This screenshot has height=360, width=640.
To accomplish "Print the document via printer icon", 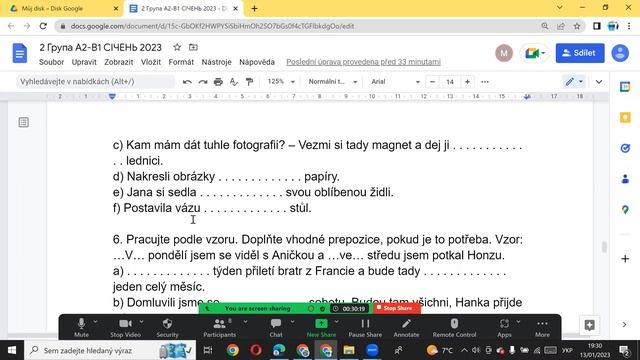I will pyautogui.click(x=218, y=82).
